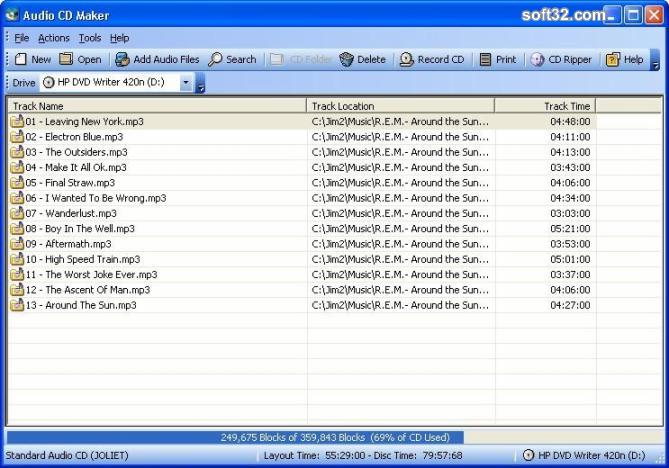Open the Help menu in the menu bar
The width and height of the screenshot is (669, 468).
pos(119,38)
